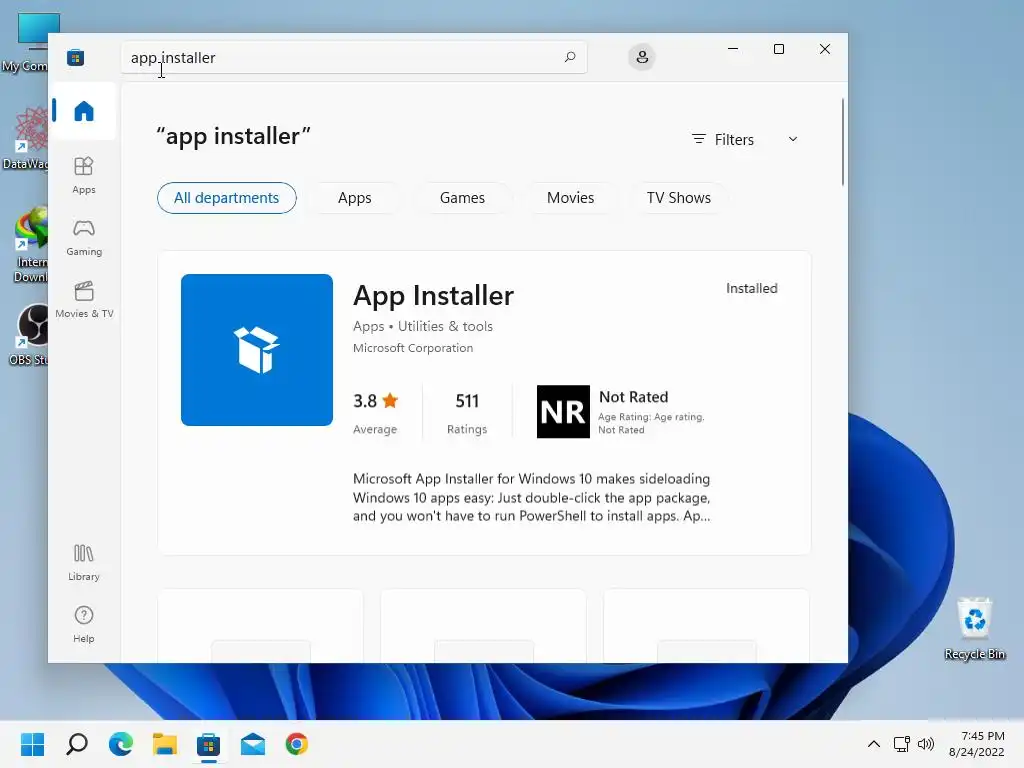This screenshot has height=768, width=1024.
Task: Click the search magnifier in search box
Action: 569,57
